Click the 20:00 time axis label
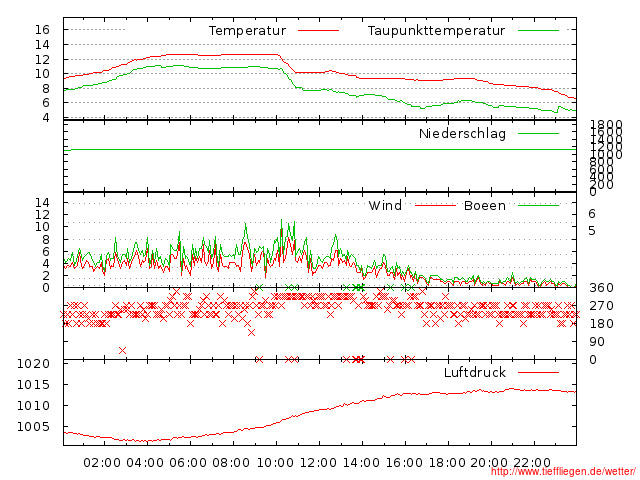Screen dimensions: 640x480 click(x=489, y=463)
